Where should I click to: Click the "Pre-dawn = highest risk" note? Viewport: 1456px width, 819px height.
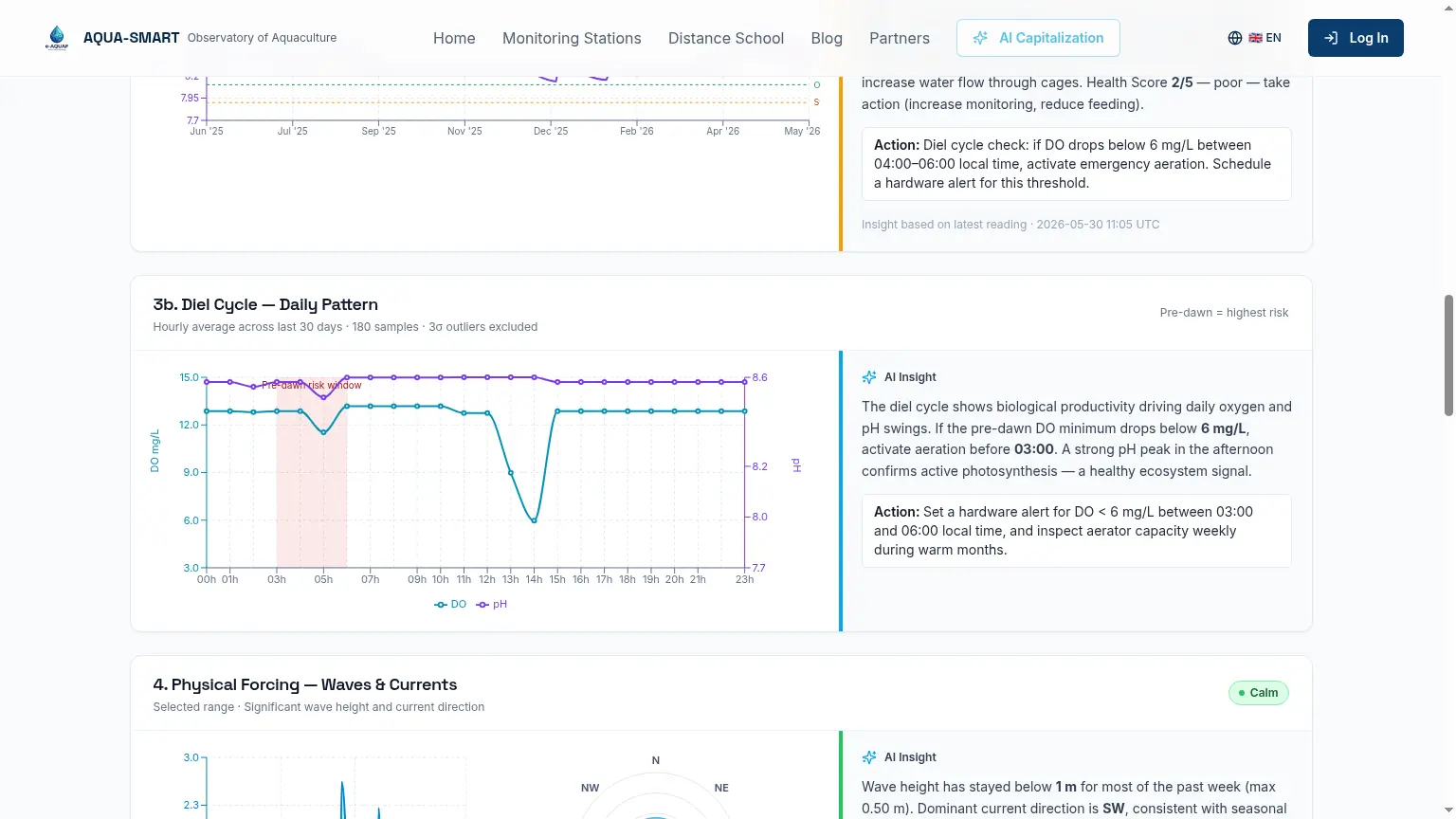1224,313
